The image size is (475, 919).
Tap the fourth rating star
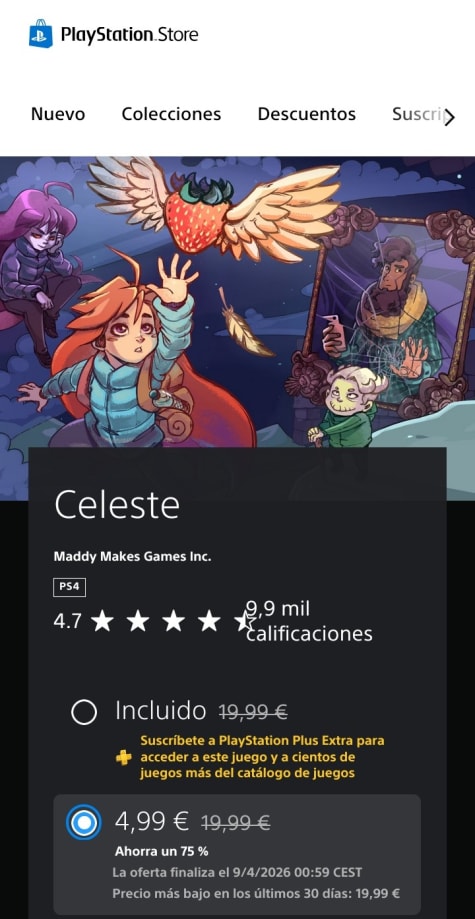click(x=209, y=621)
